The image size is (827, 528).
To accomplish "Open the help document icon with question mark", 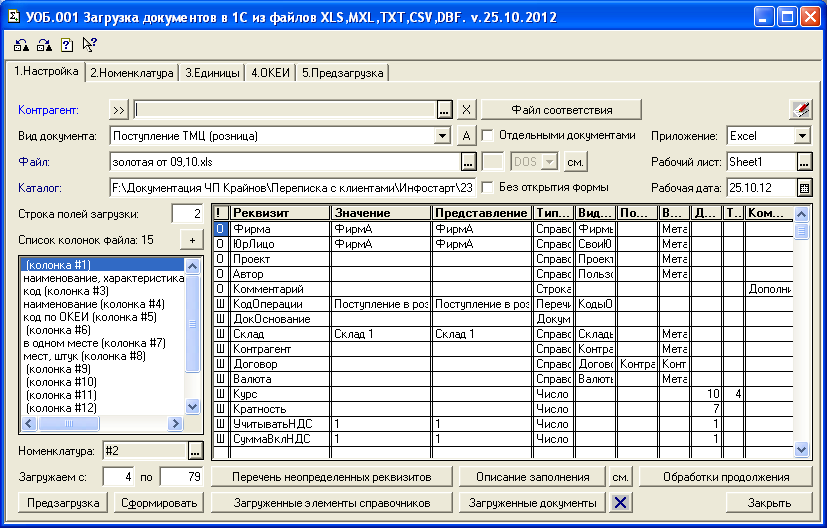I will coord(67,45).
